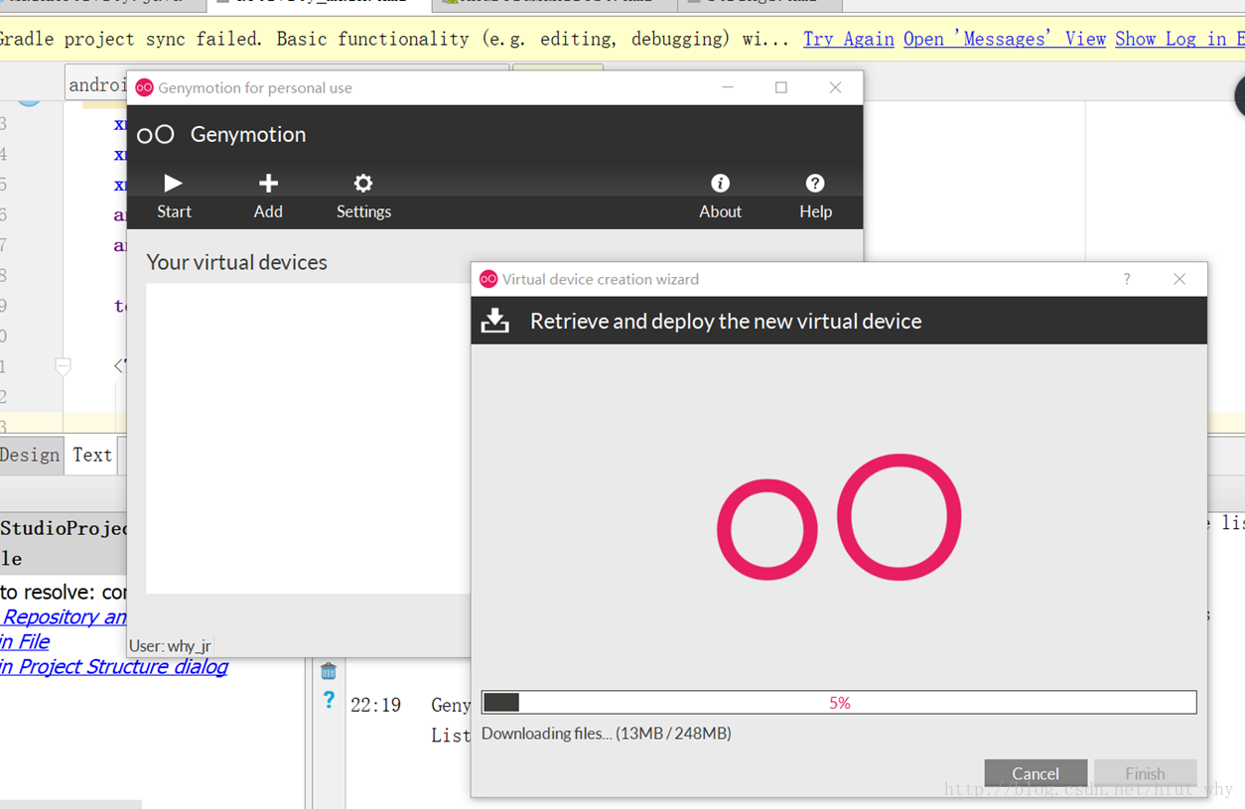
Task: Click 'Your virtual devices' heading
Action: point(237,262)
